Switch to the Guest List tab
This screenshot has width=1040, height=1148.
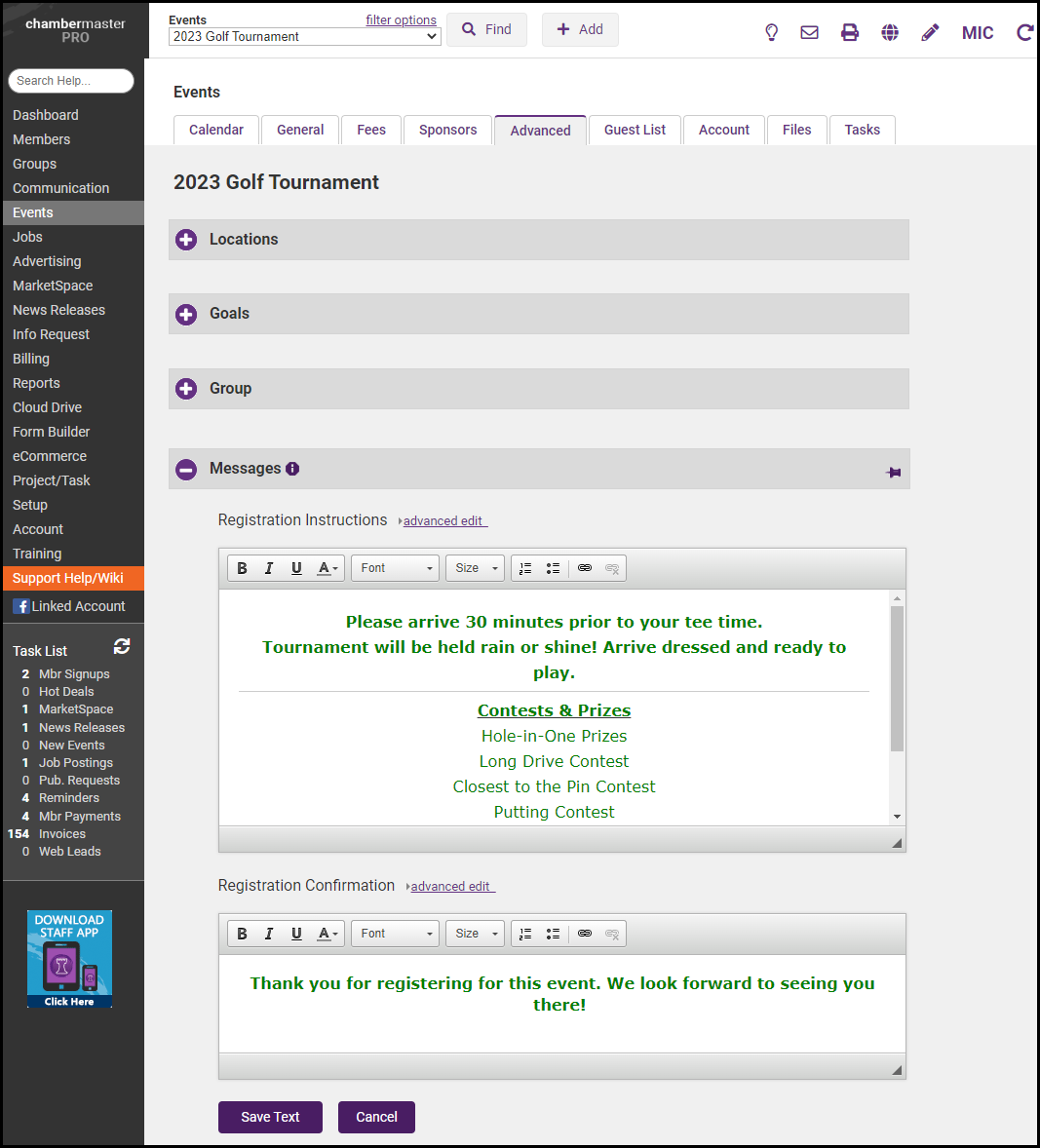[x=635, y=130]
